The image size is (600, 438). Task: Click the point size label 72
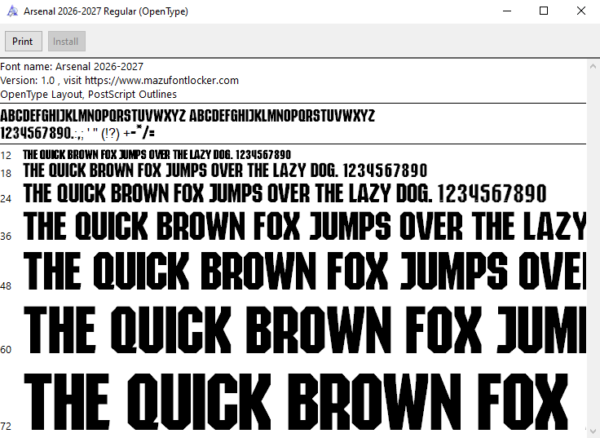6,426
